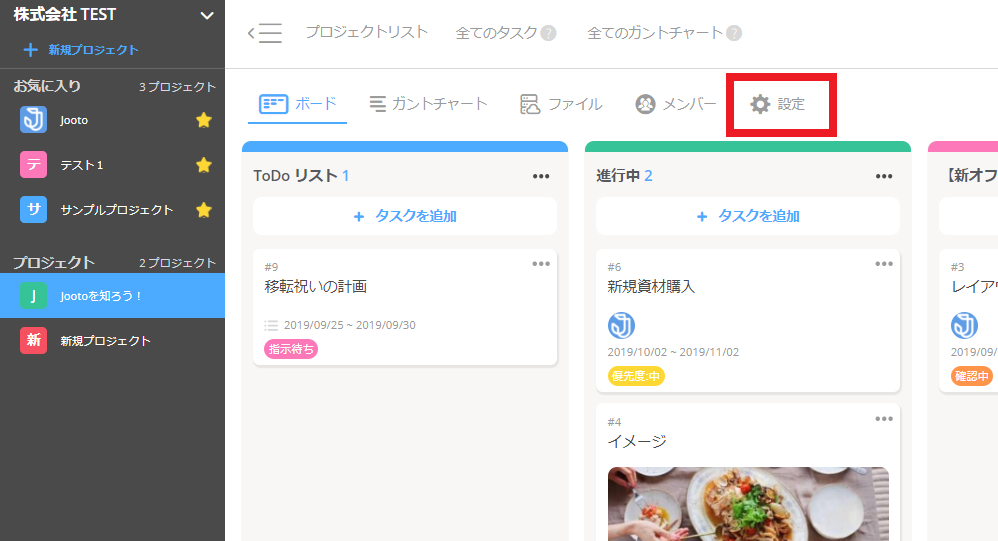Click the 確認中 label tag
This screenshot has height=541, width=998.
[x=972, y=376]
